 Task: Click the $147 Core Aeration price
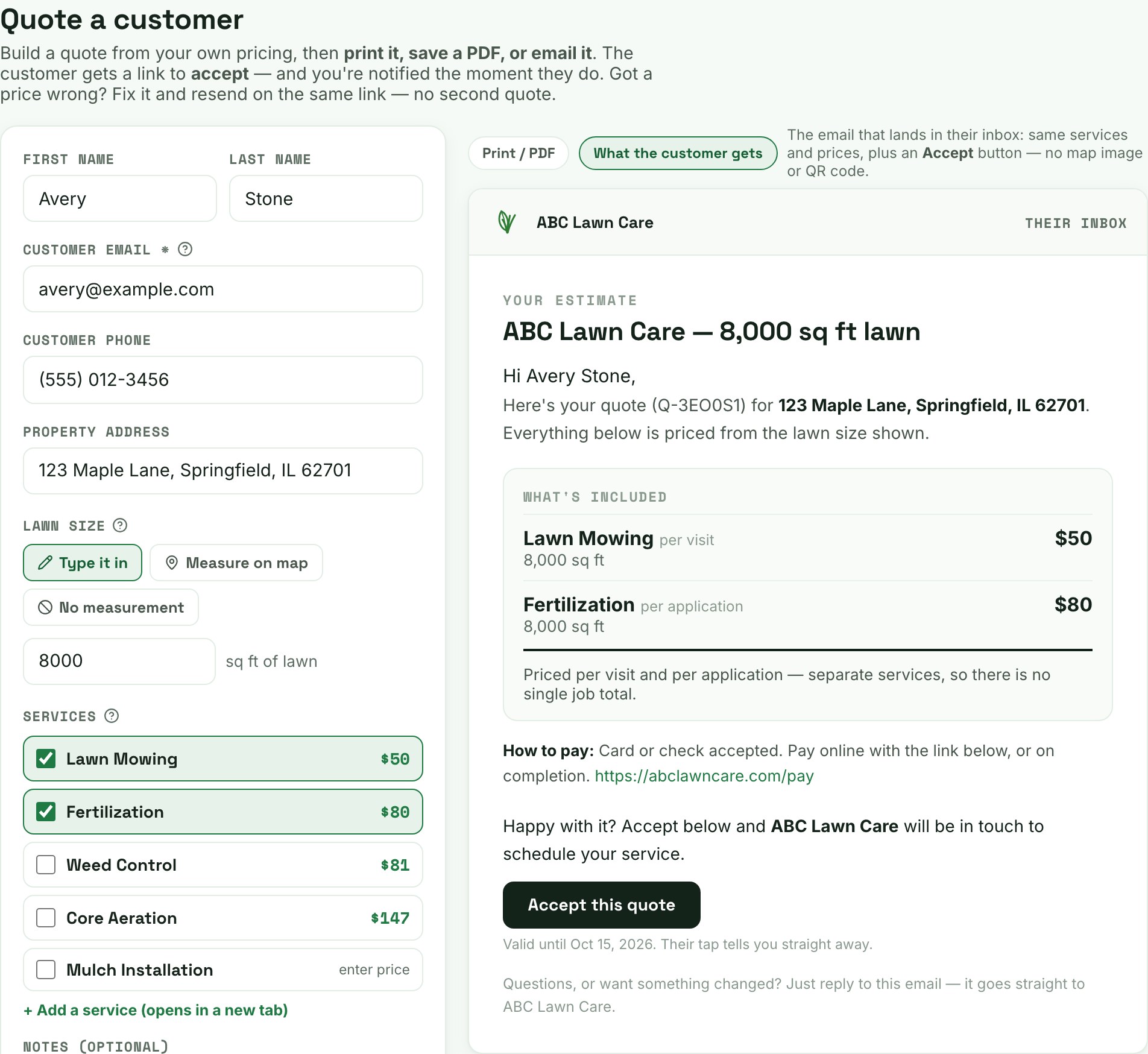coord(390,918)
